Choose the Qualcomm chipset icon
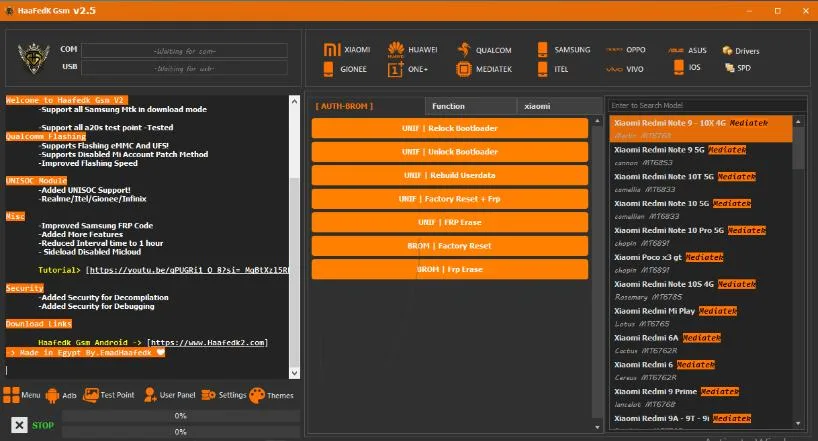The image size is (818, 441). (x=464, y=50)
